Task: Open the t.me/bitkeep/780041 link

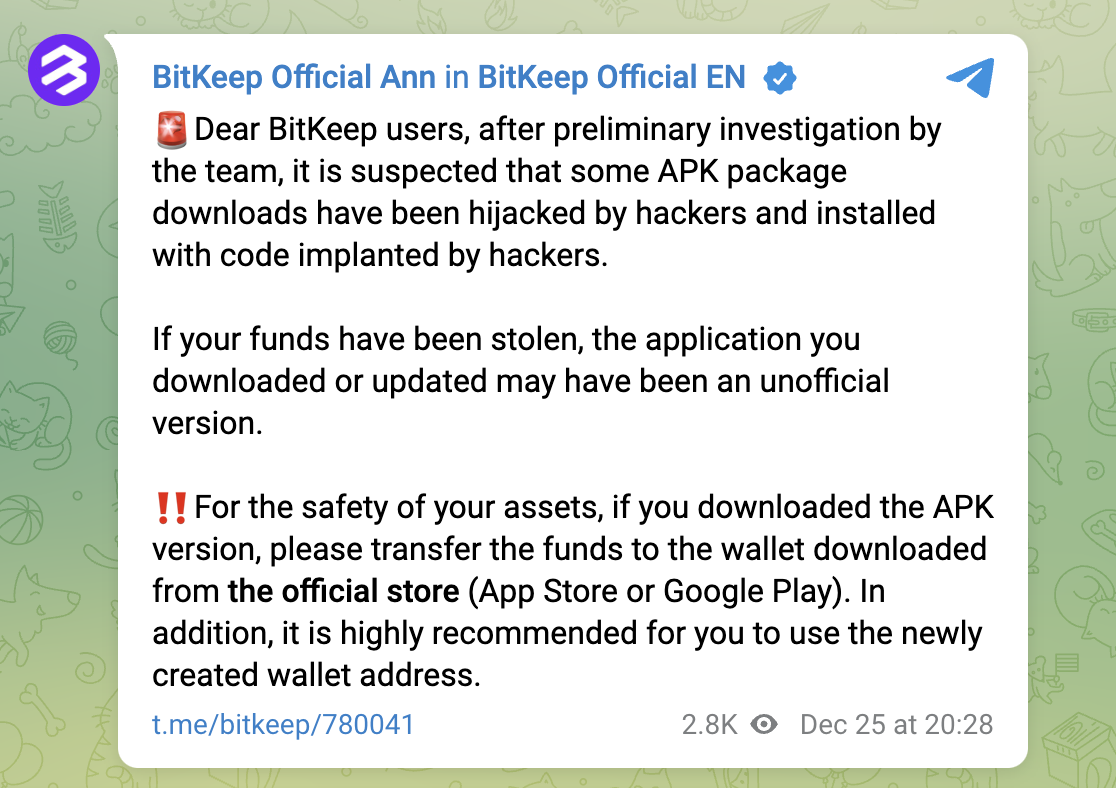Action: click(283, 725)
